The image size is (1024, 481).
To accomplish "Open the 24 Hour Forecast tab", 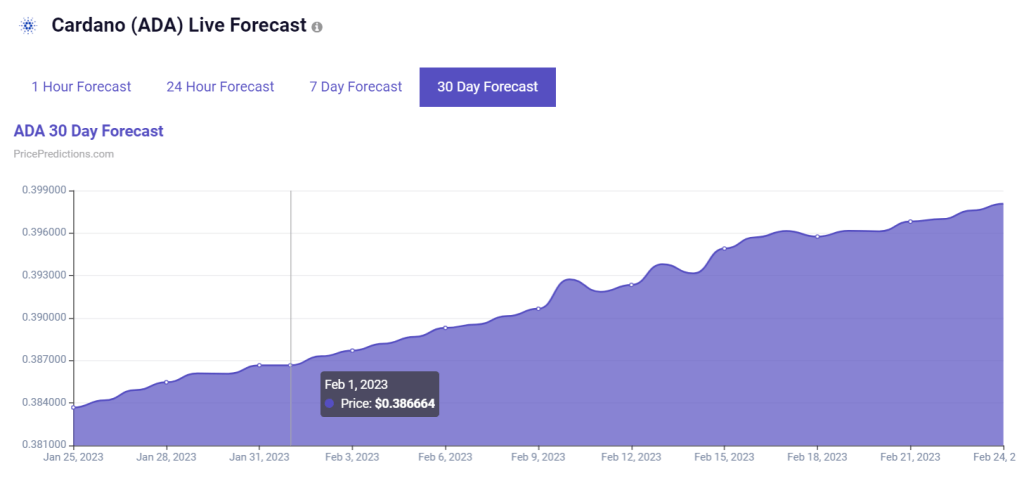I will [220, 87].
